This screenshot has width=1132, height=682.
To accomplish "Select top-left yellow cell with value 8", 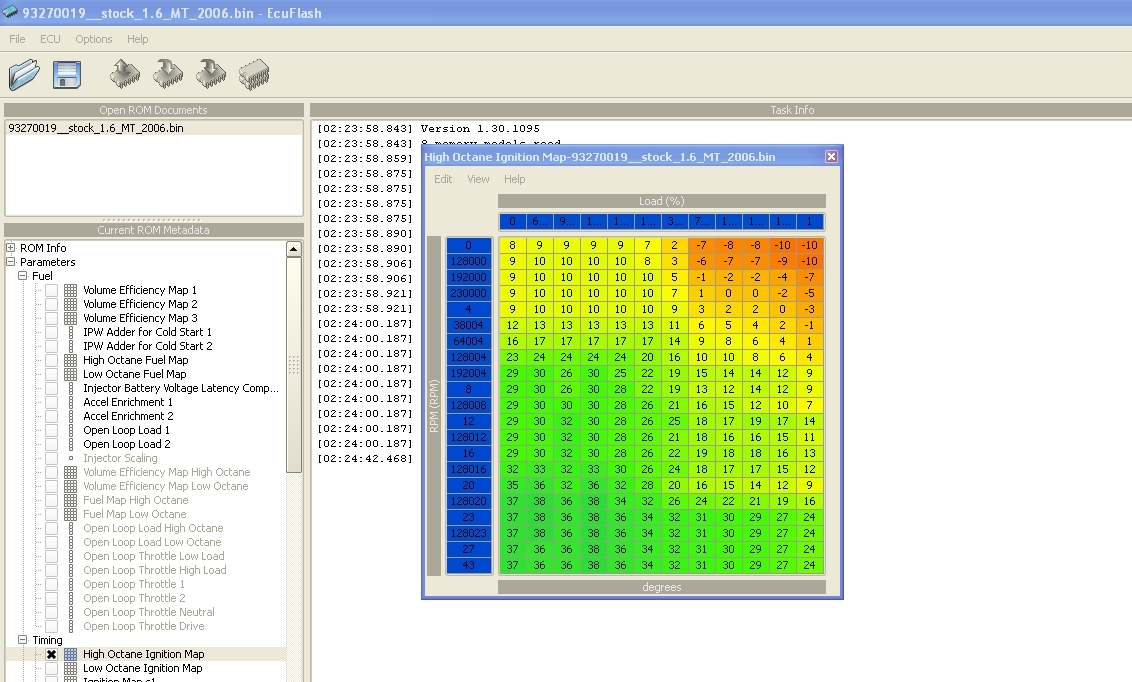I will pyautogui.click(x=512, y=245).
